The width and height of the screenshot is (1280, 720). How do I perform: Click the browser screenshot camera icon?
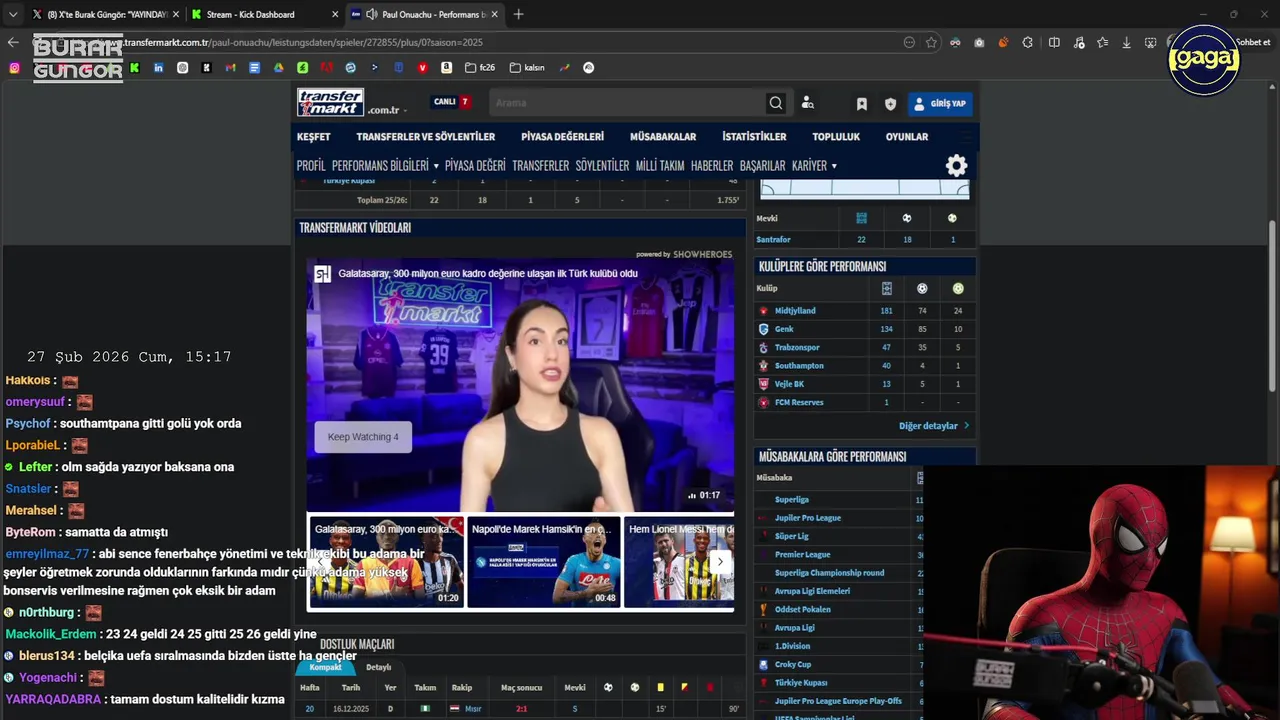(979, 42)
